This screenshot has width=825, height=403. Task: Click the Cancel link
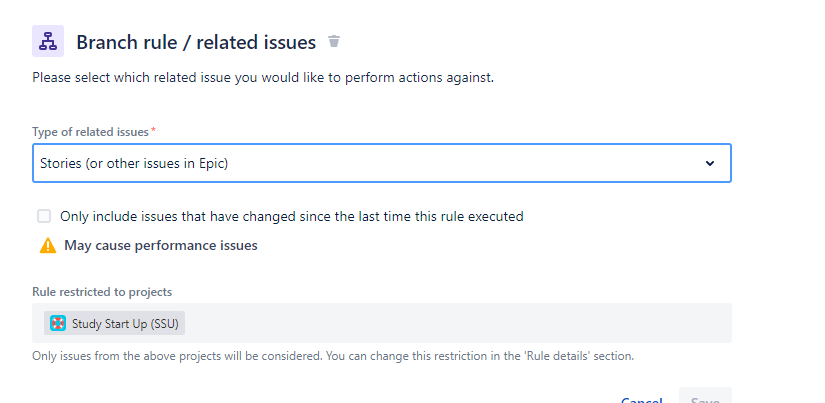point(641,400)
